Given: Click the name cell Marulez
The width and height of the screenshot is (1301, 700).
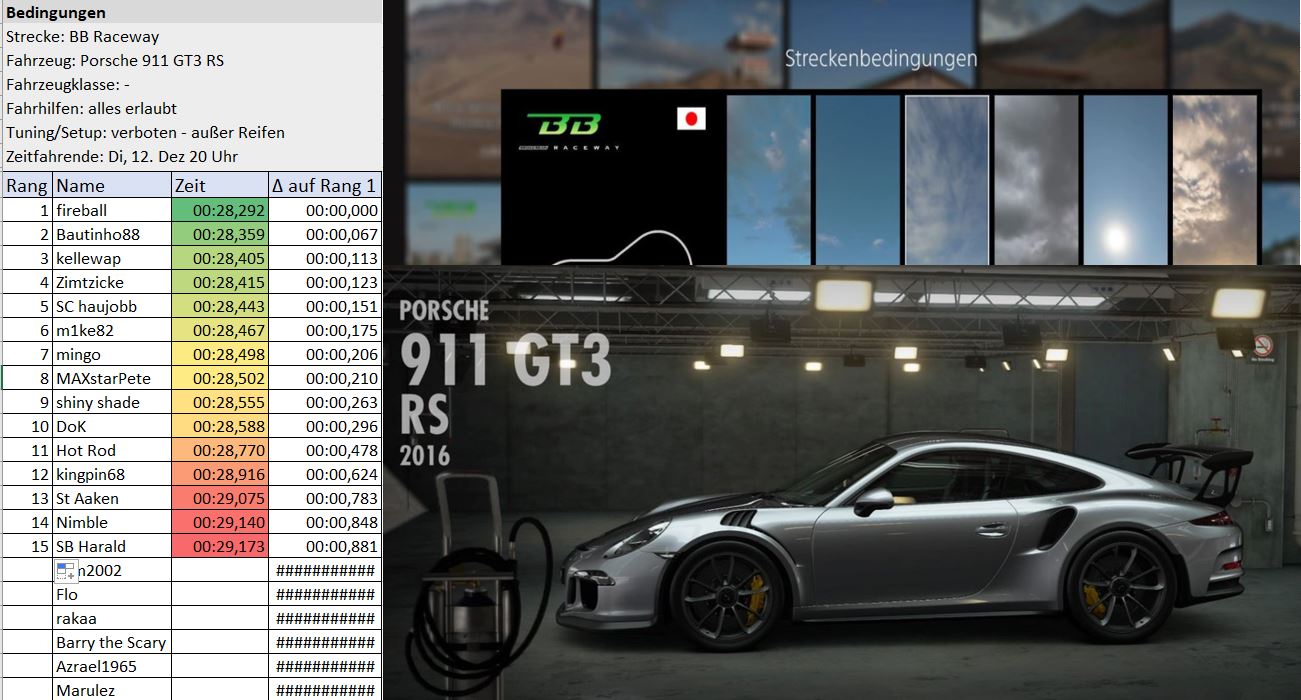Looking at the screenshot, I should tap(112, 690).
